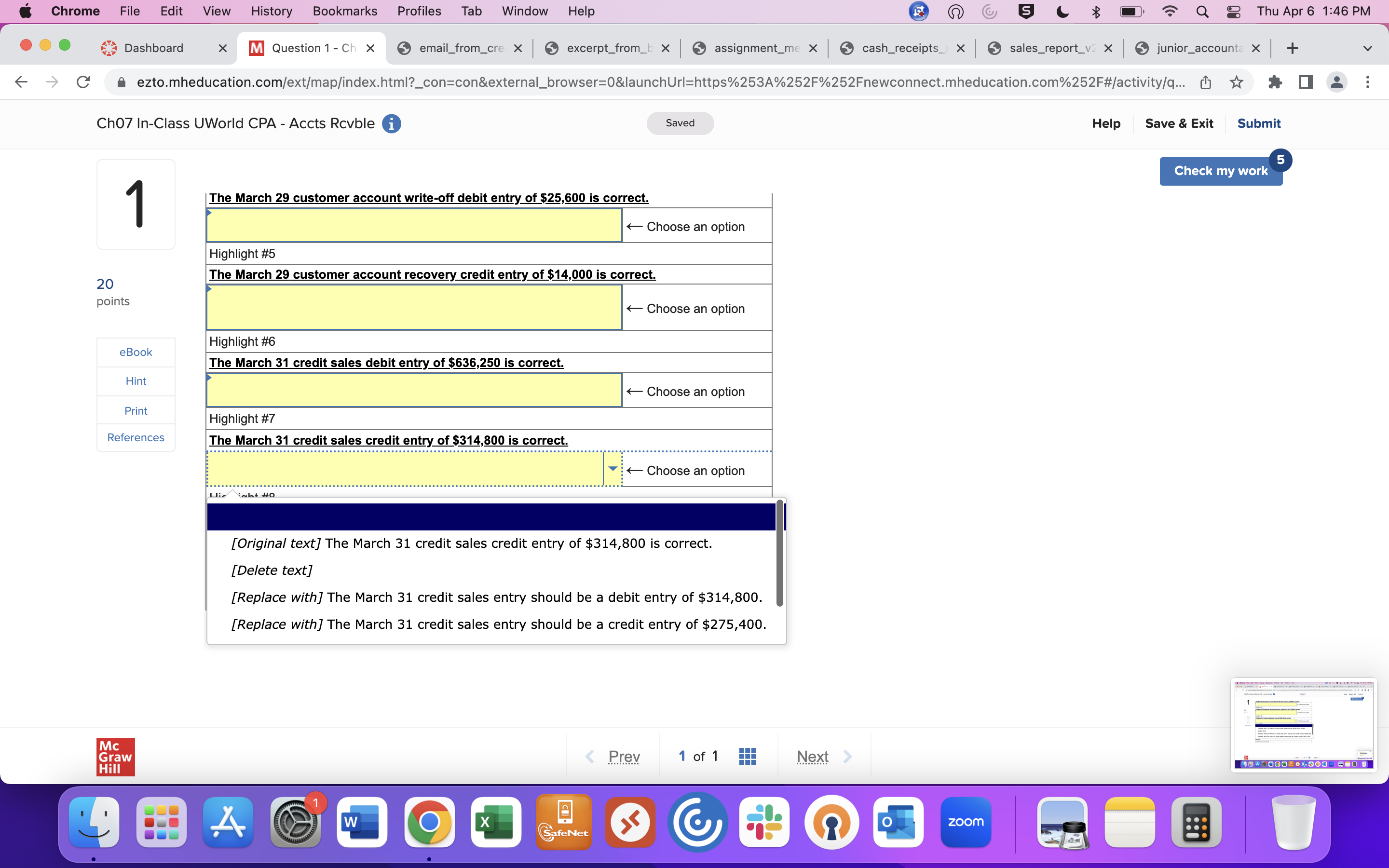Open the Chrome extensions puzzle icon
Viewport: 1389px width, 868px height.
1275,82
